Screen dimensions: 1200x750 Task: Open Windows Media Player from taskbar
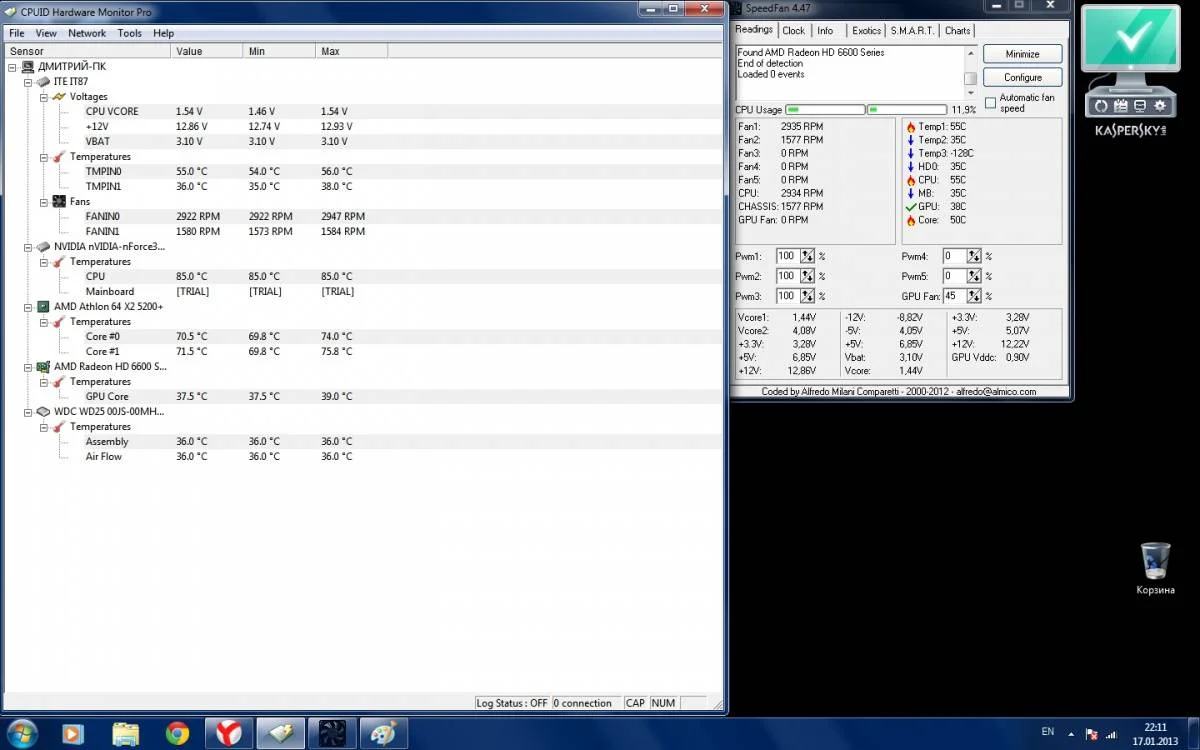[73, 733]
